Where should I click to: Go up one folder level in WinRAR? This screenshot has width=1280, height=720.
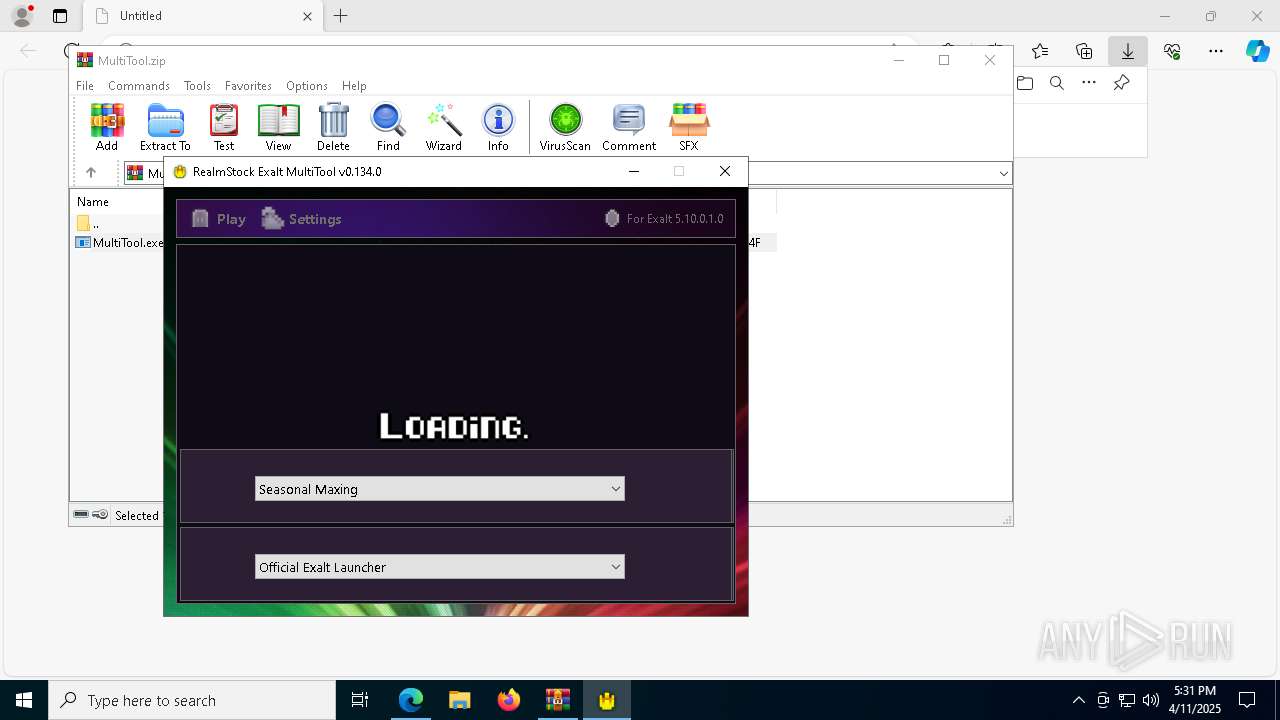pyautogui.click(x=91, y=172)
